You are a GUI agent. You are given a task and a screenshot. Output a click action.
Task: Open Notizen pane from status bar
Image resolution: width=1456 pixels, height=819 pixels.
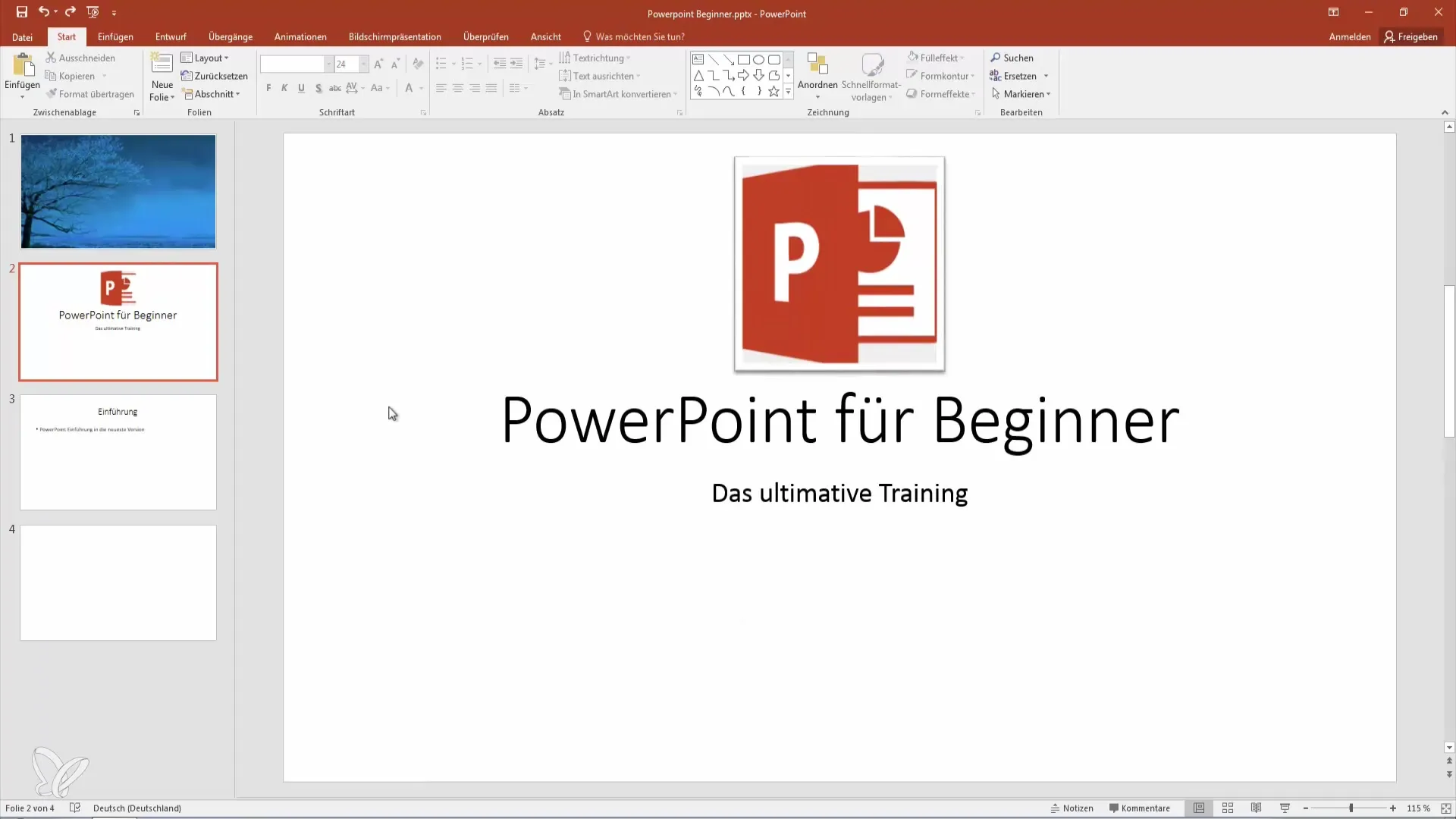1072,808
